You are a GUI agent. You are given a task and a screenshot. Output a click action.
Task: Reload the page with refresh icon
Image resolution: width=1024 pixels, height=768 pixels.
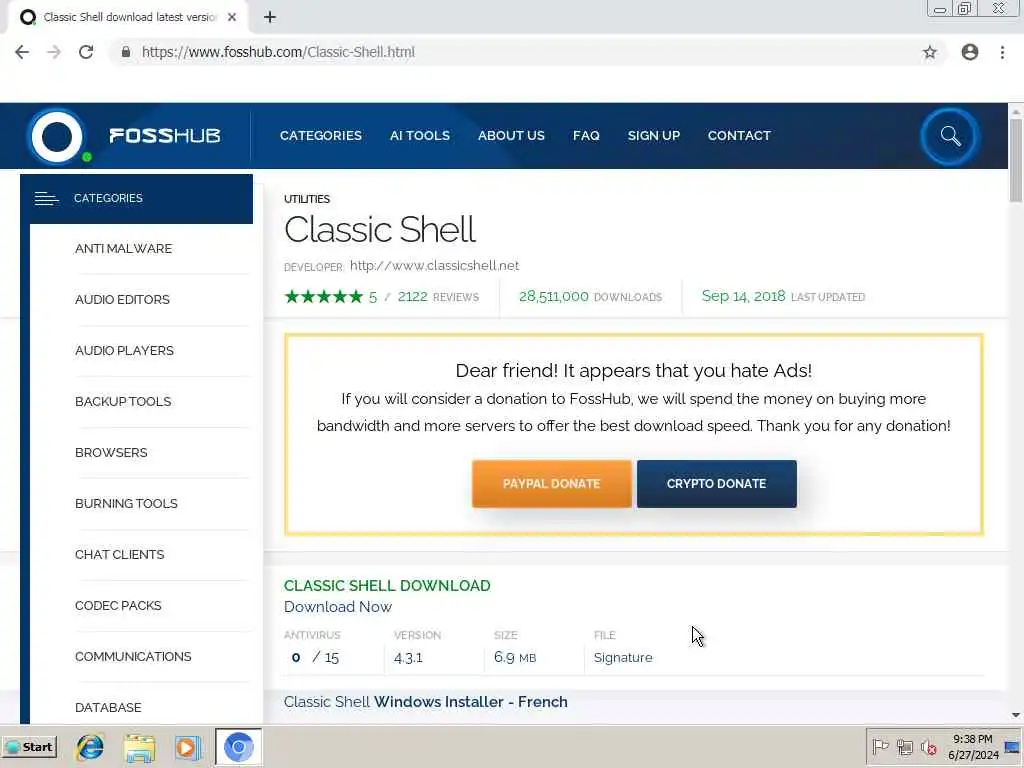point(86,52)
